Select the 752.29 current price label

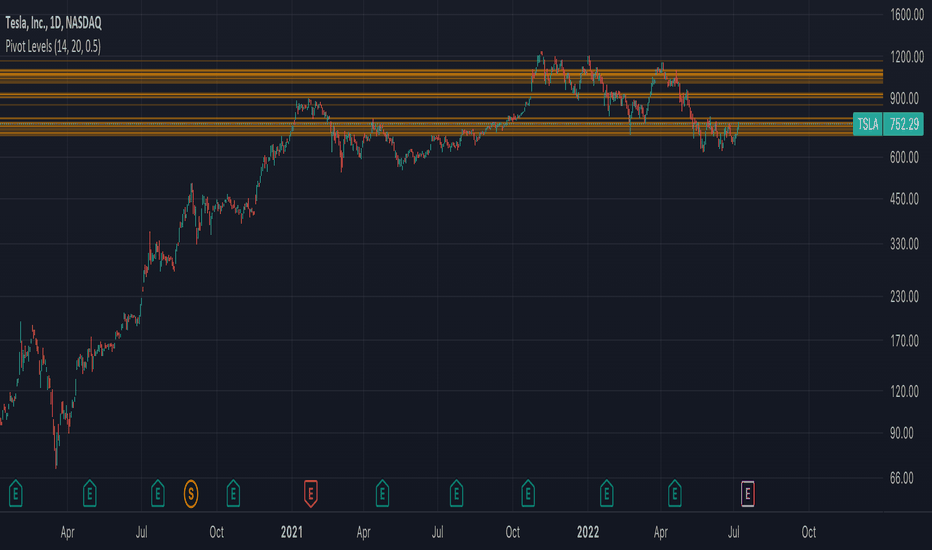coord(903,124)
